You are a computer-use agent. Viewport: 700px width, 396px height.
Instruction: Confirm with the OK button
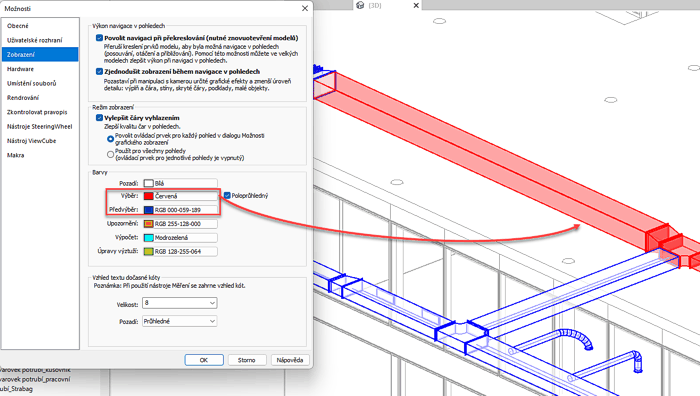point(204,360)
